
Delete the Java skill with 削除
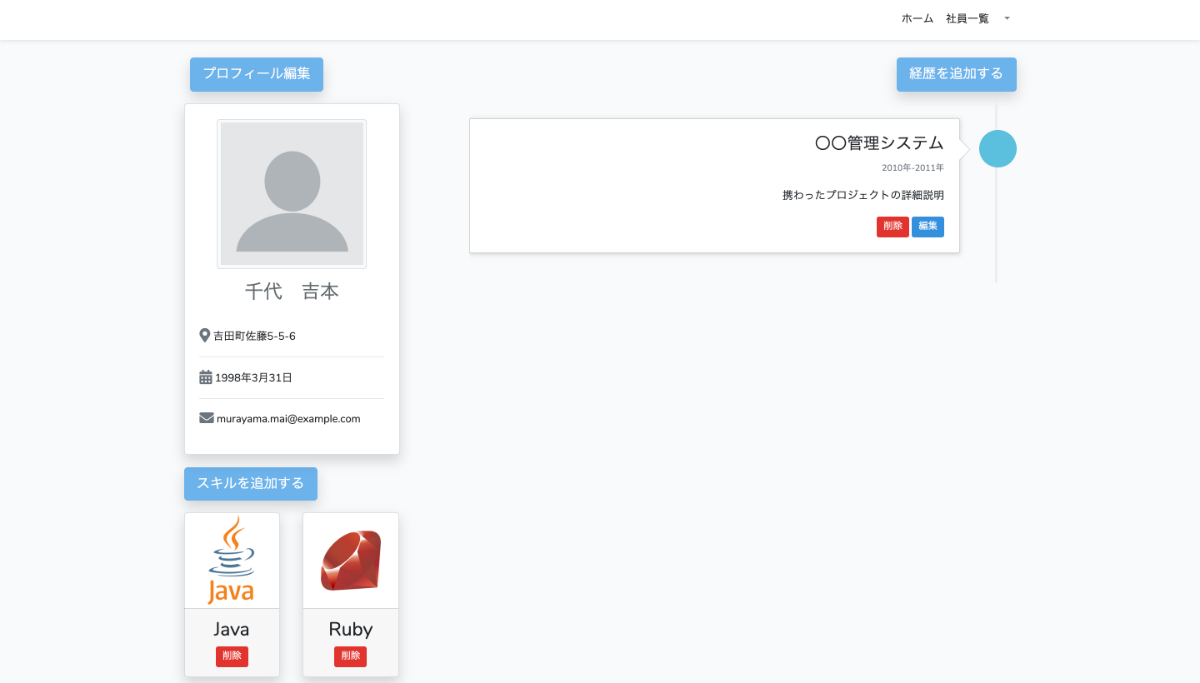(x=232, y=656)
